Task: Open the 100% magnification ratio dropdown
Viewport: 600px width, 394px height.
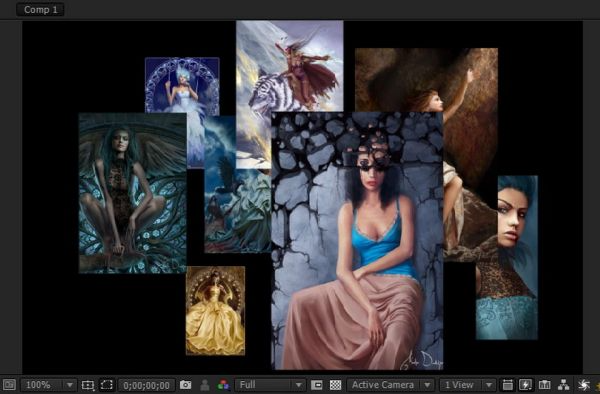Action: tap(49, 385)
